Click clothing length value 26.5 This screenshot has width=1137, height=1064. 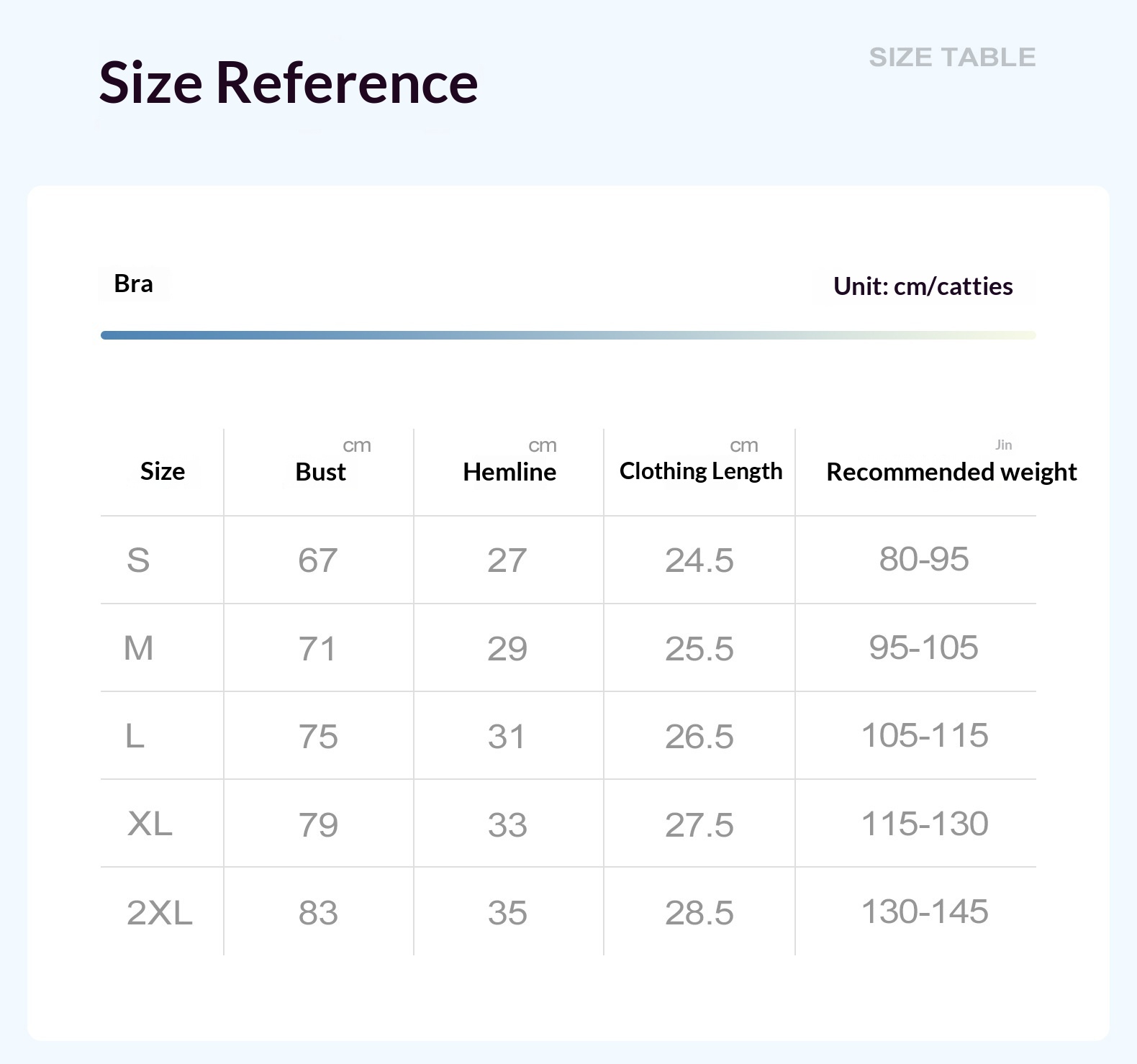699,737
